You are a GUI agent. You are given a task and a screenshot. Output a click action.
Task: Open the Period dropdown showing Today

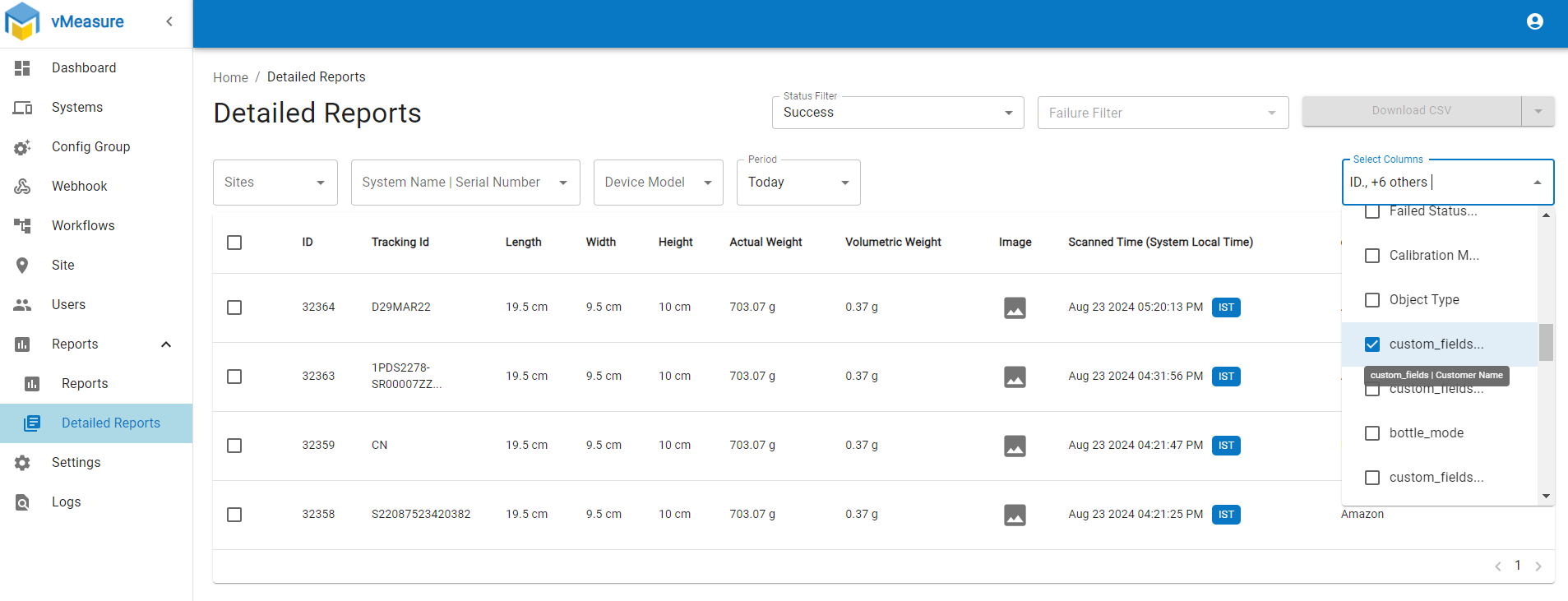click(798, 183)
